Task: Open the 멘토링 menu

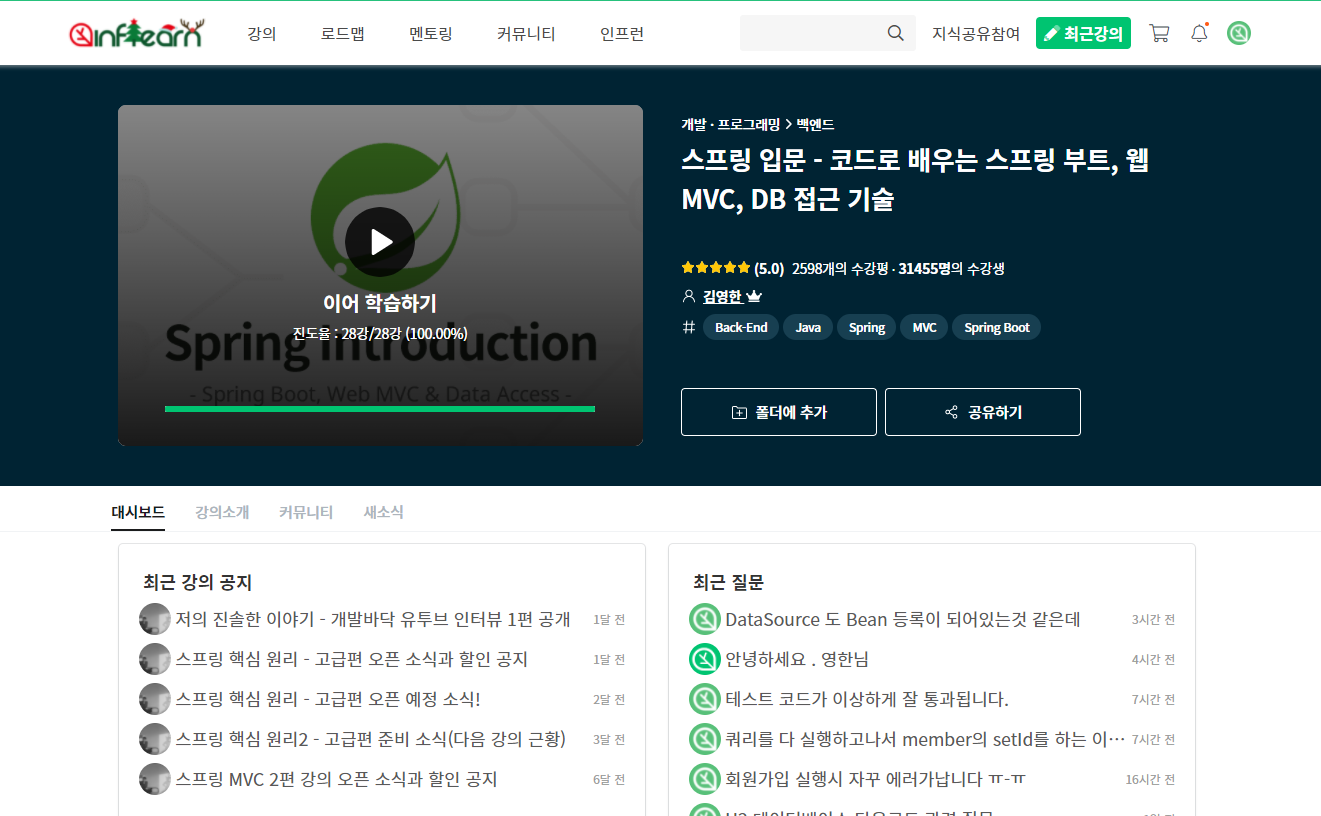Action: point(431,34)
